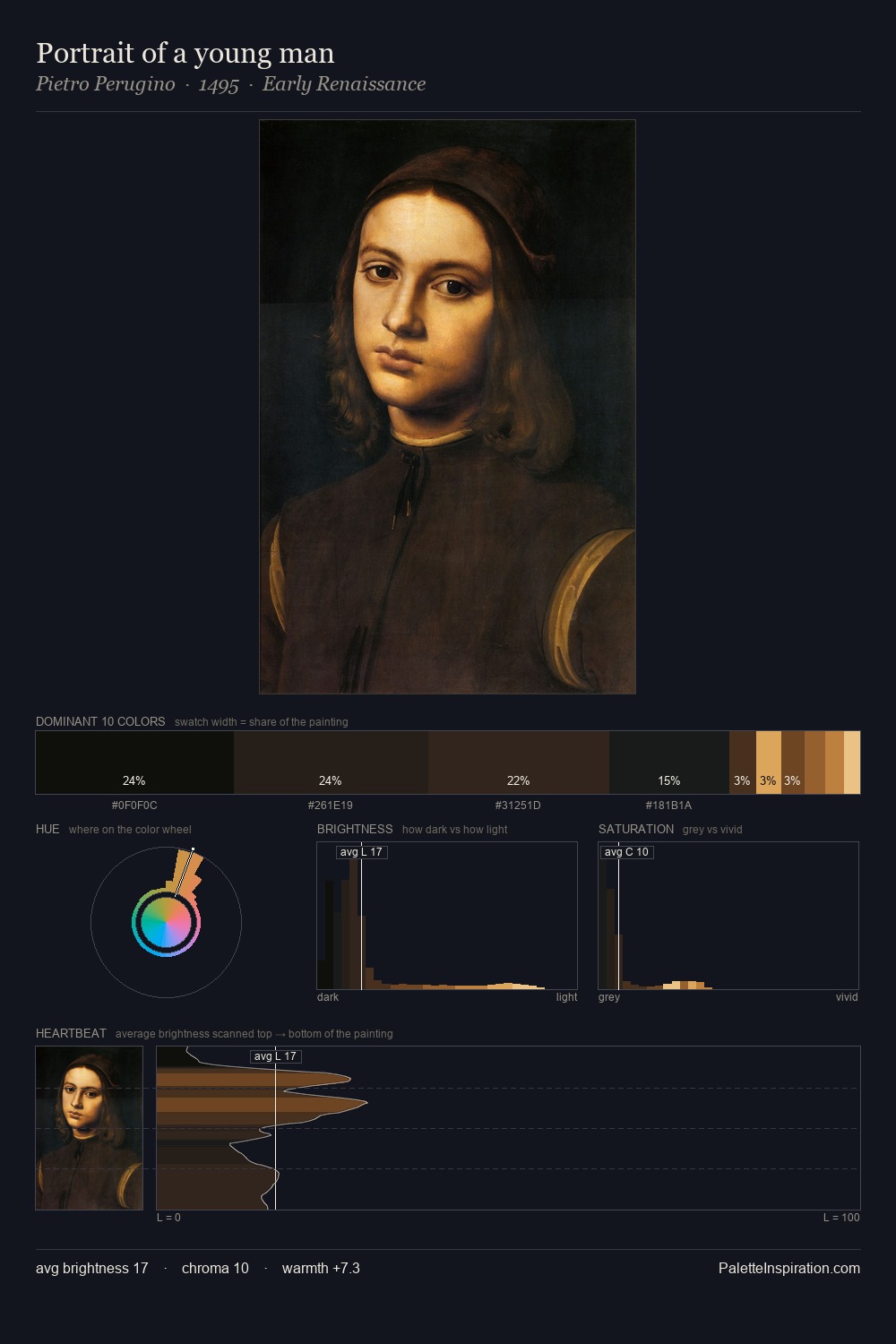
Task: Click the 'DOMINANT 10 COLORS' heading
Action: coord(100,721)
